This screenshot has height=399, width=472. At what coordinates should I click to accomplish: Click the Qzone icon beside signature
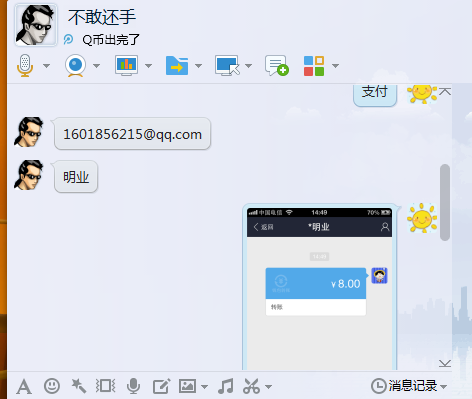tap(68, 39)
